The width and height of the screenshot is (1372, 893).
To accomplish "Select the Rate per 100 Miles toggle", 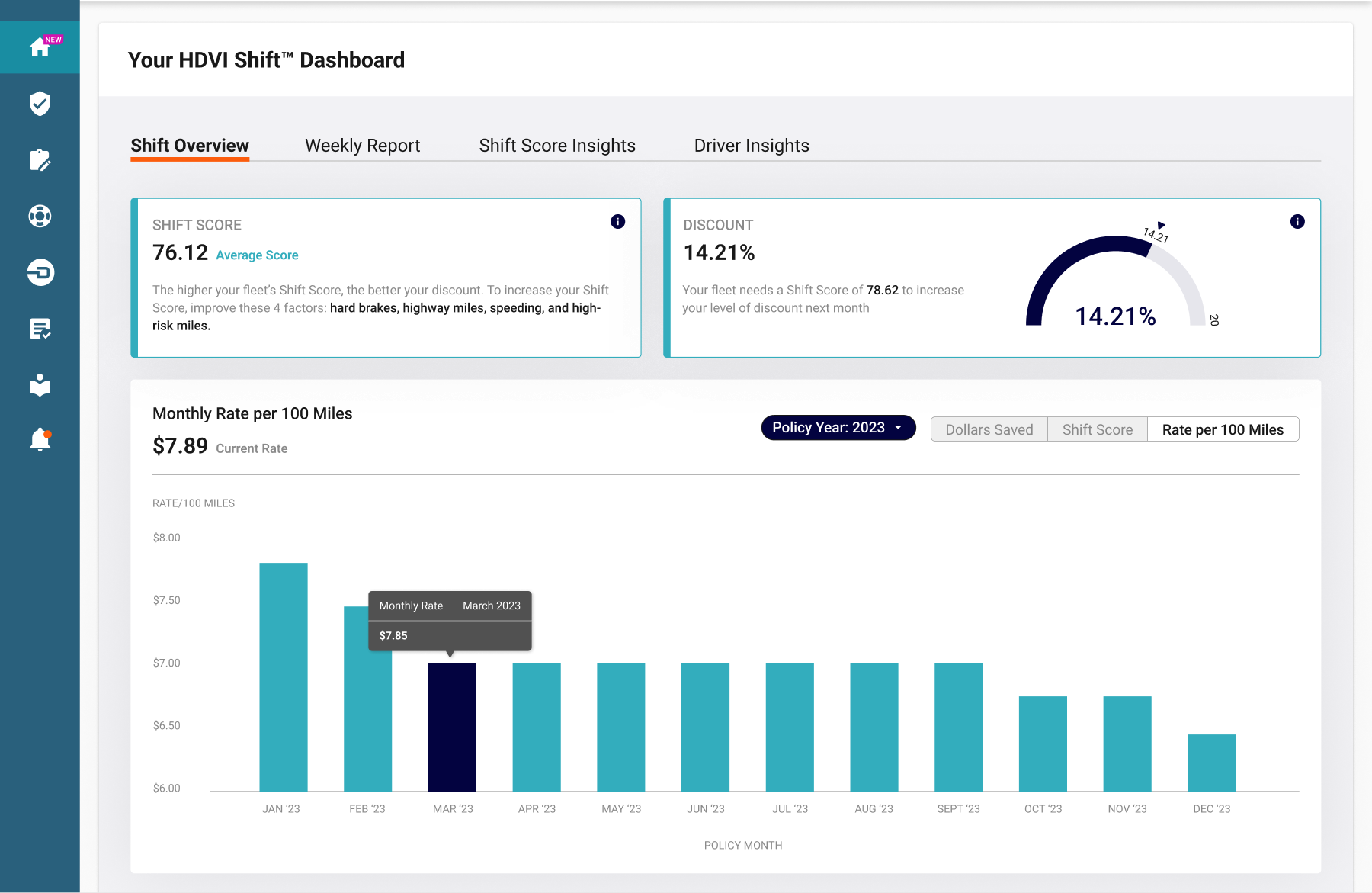I will click(x=1223, y=429).
